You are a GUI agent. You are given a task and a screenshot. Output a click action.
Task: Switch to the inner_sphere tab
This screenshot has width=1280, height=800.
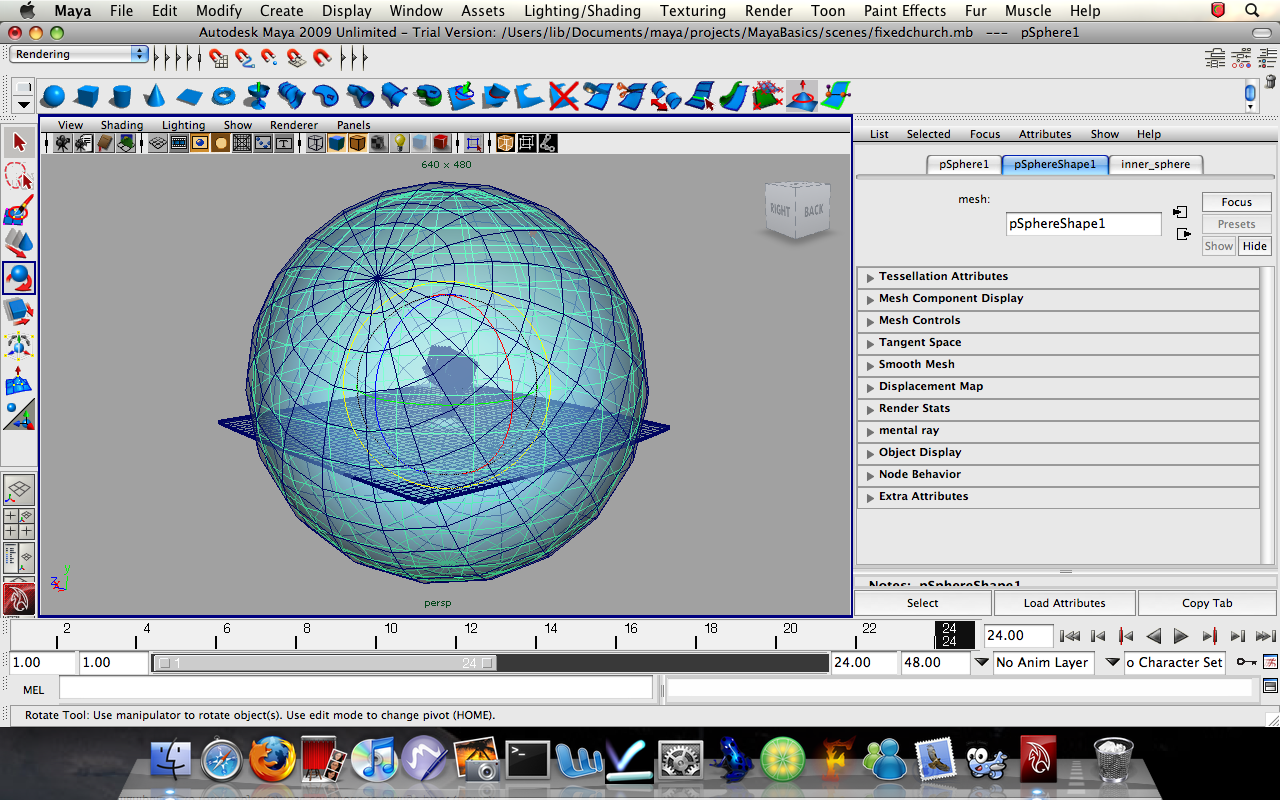point(1156,165)
